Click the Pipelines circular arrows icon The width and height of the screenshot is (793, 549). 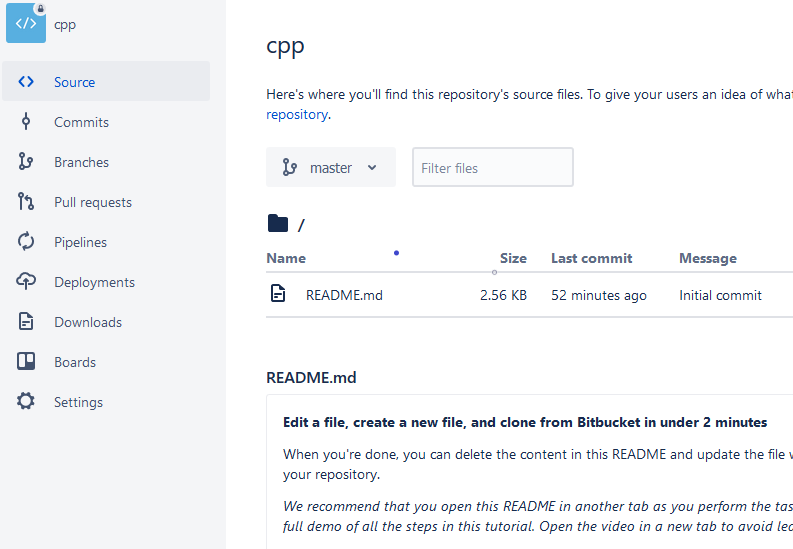click(26, 242)
